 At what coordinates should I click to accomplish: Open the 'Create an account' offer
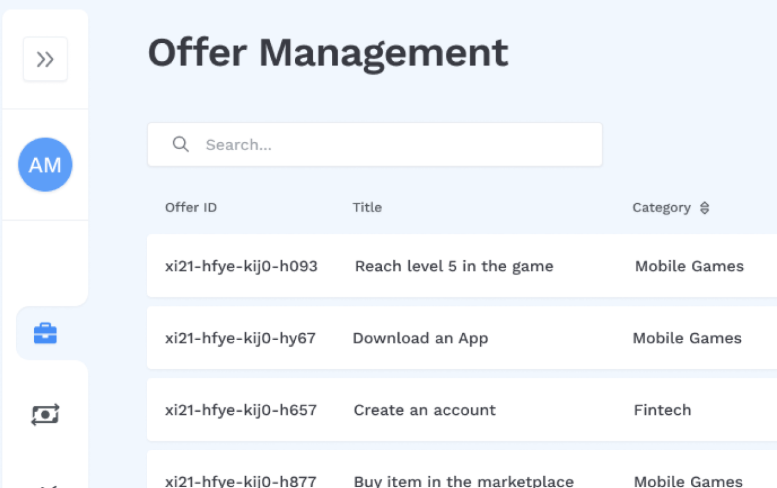coord(425,410)
